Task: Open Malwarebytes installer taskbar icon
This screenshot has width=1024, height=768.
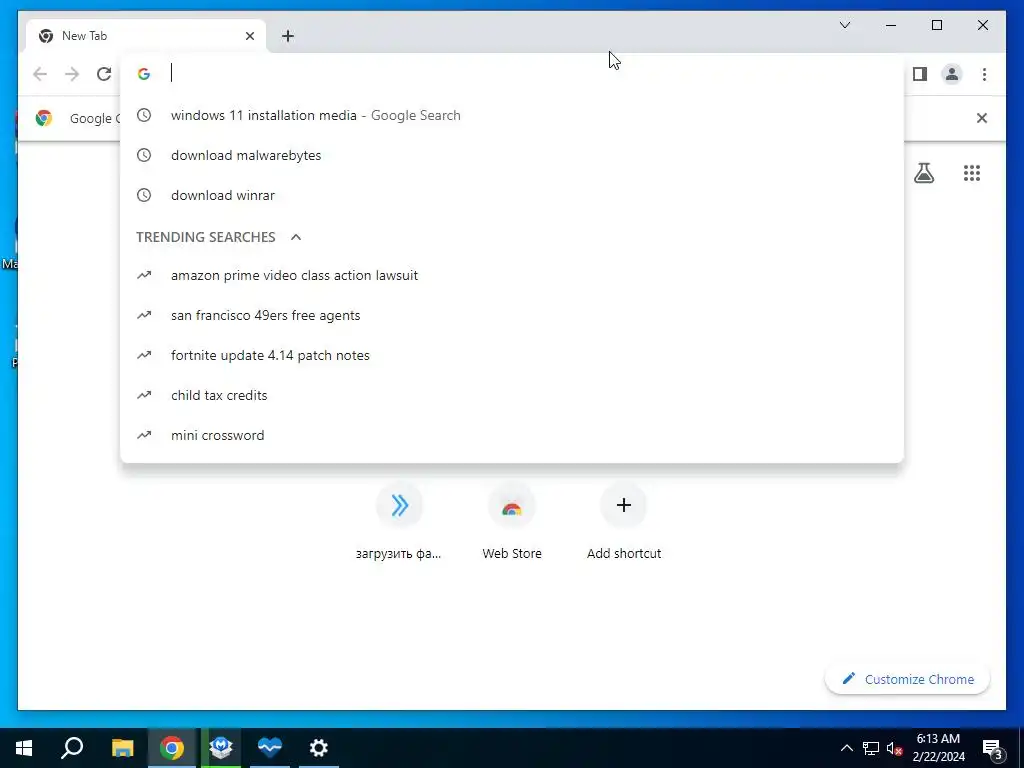Action: click(x=221, y=748)
